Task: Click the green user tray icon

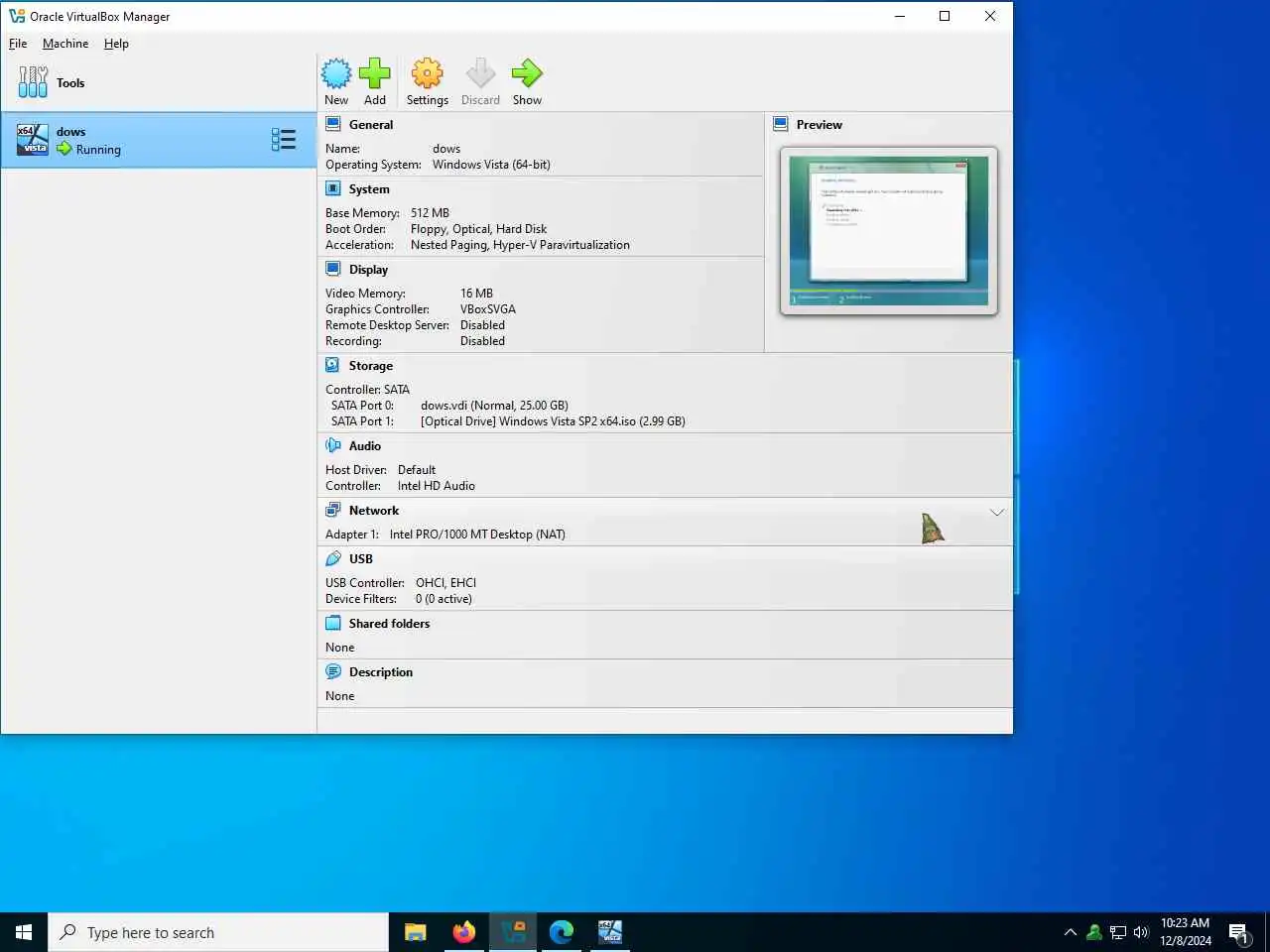Action: click(x=1094, y=932)
